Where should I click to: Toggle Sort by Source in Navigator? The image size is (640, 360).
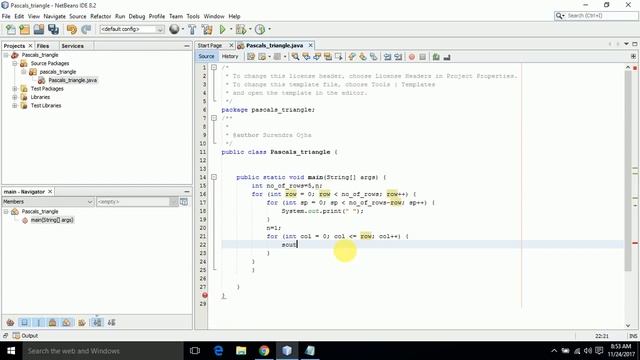(x=111, y=322)
